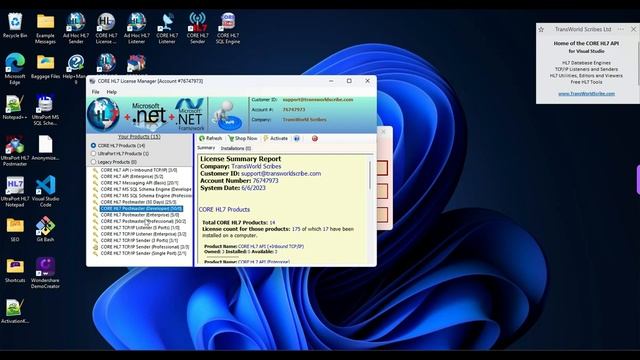
Task: Open the Shortcuts folder on desktop
Action: click(x=15, y=270)
